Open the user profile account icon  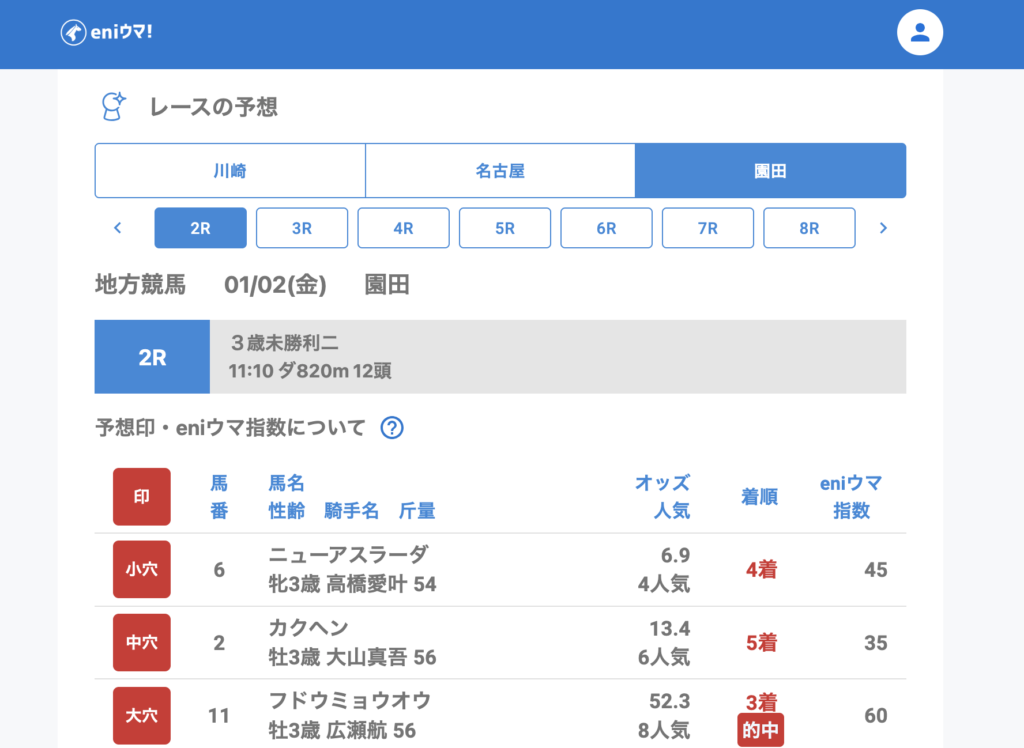click(x=920, y=32)
